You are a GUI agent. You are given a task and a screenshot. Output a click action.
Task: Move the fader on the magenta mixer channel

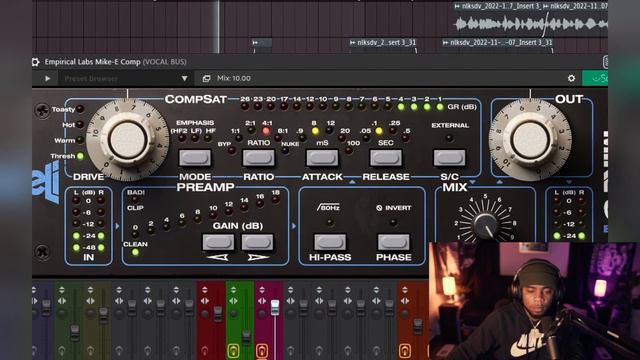click(275, 308)
